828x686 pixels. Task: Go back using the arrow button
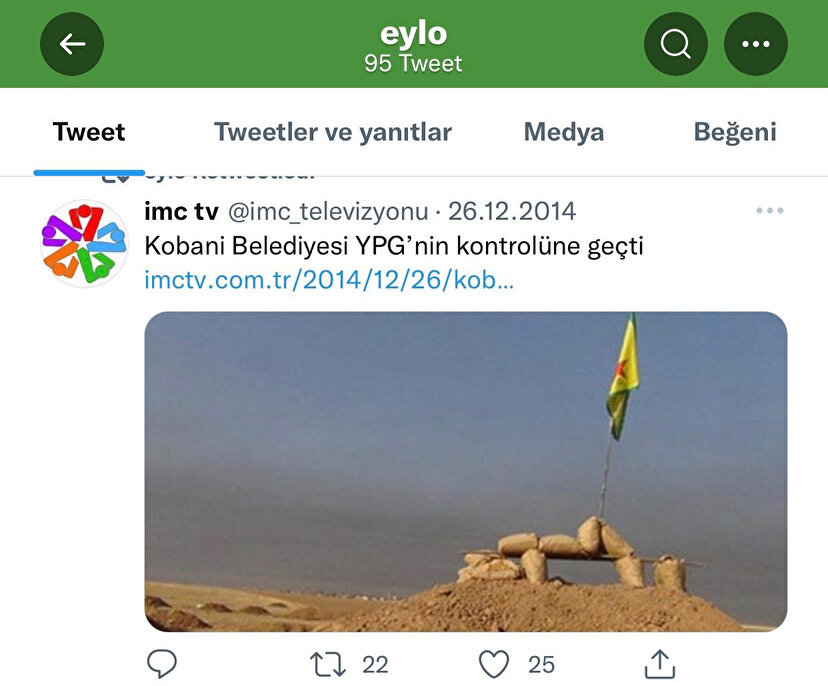point(72,44)
